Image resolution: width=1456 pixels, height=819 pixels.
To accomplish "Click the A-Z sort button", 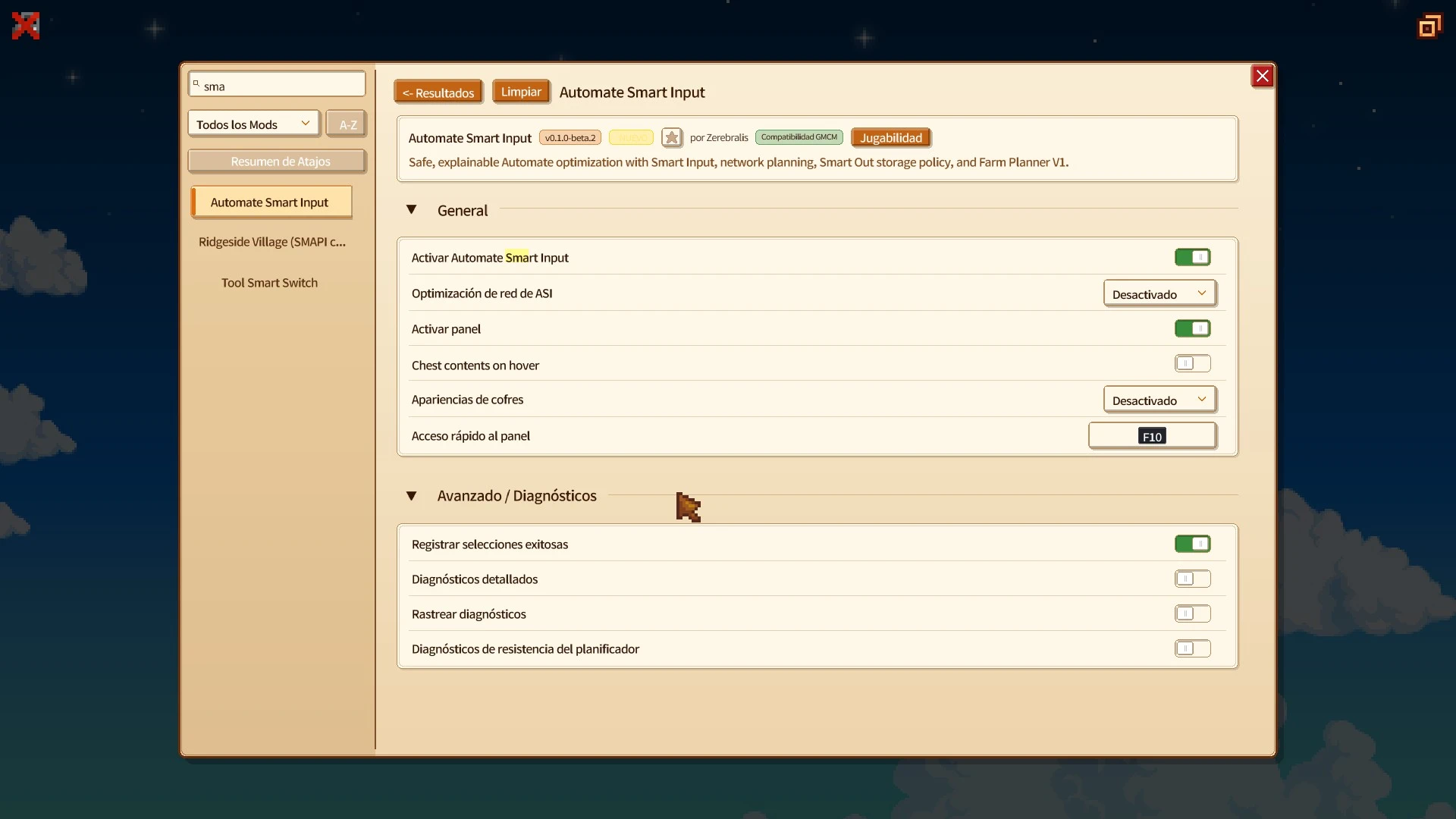I will point(347,124).
